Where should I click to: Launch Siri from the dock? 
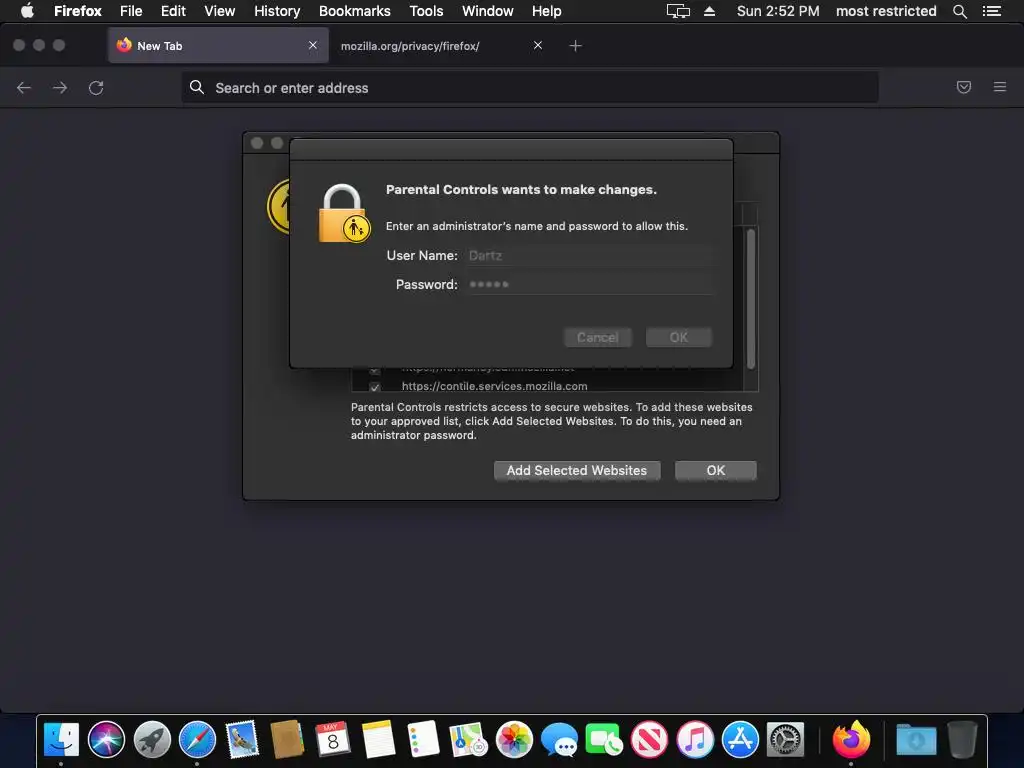(106, 739)
